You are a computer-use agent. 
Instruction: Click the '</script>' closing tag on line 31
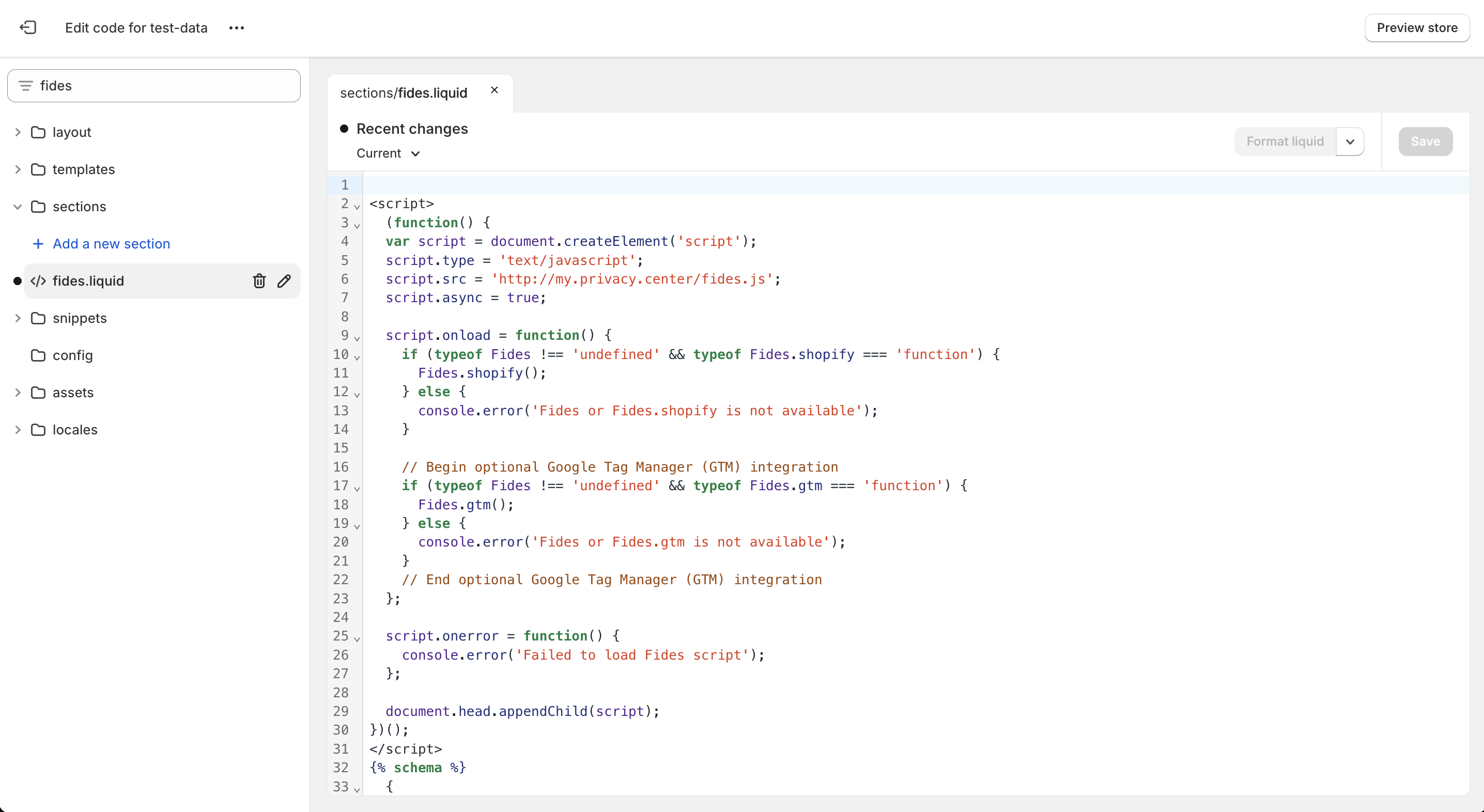tap(406, 748)
